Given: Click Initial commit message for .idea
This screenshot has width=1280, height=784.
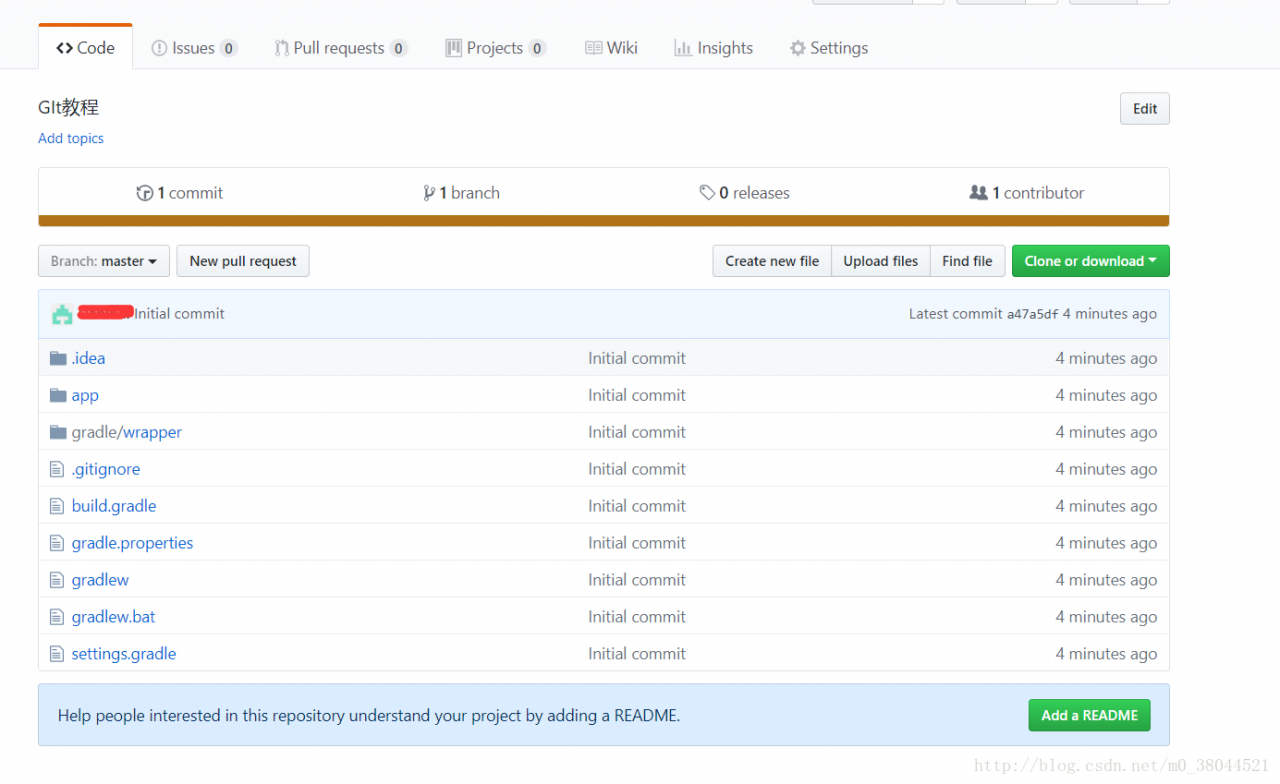Looking at the screenshot, I should click(x=637, y=358).
